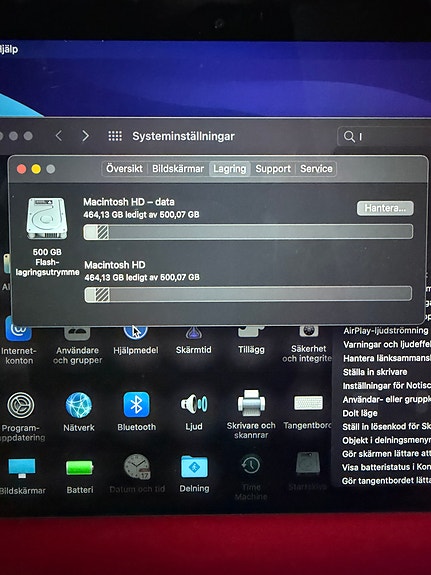The image size is (431, 575).
Task: Go back with the left chevron
Action: pos(59,136)
